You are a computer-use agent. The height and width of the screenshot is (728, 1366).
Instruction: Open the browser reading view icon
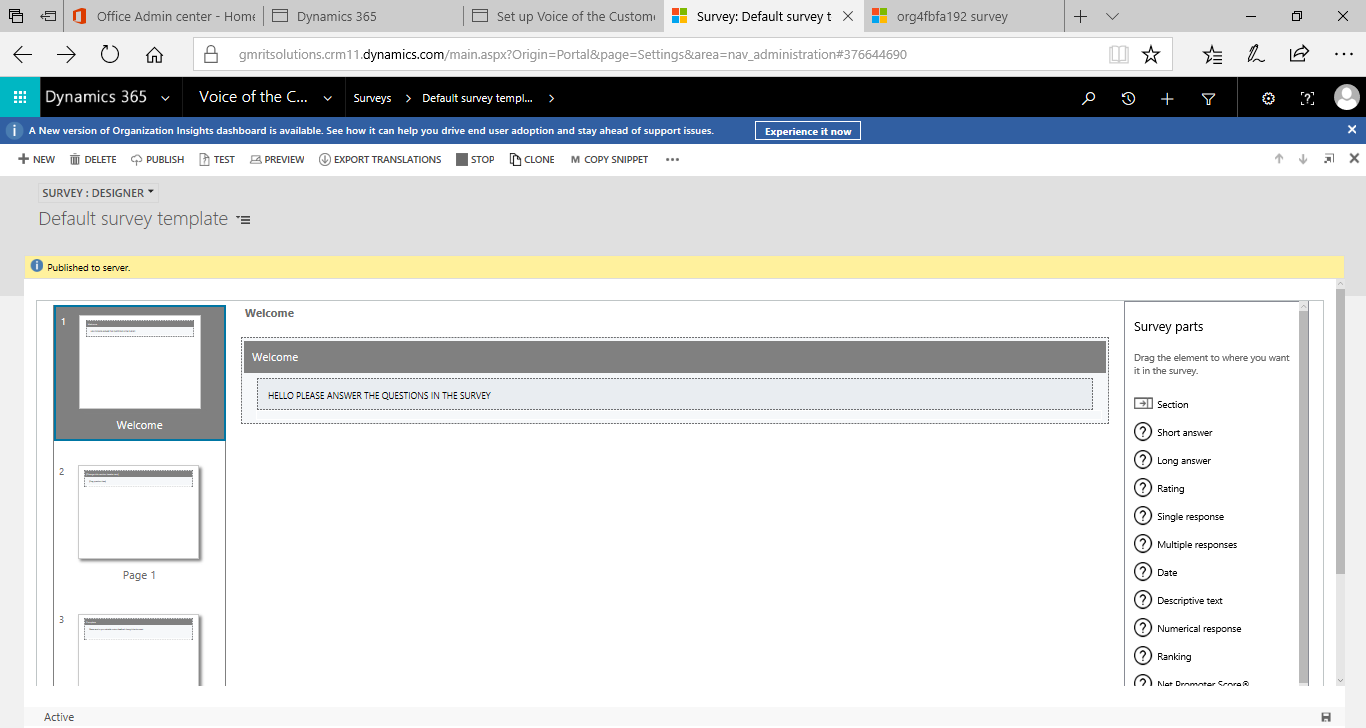point(1118,55)
